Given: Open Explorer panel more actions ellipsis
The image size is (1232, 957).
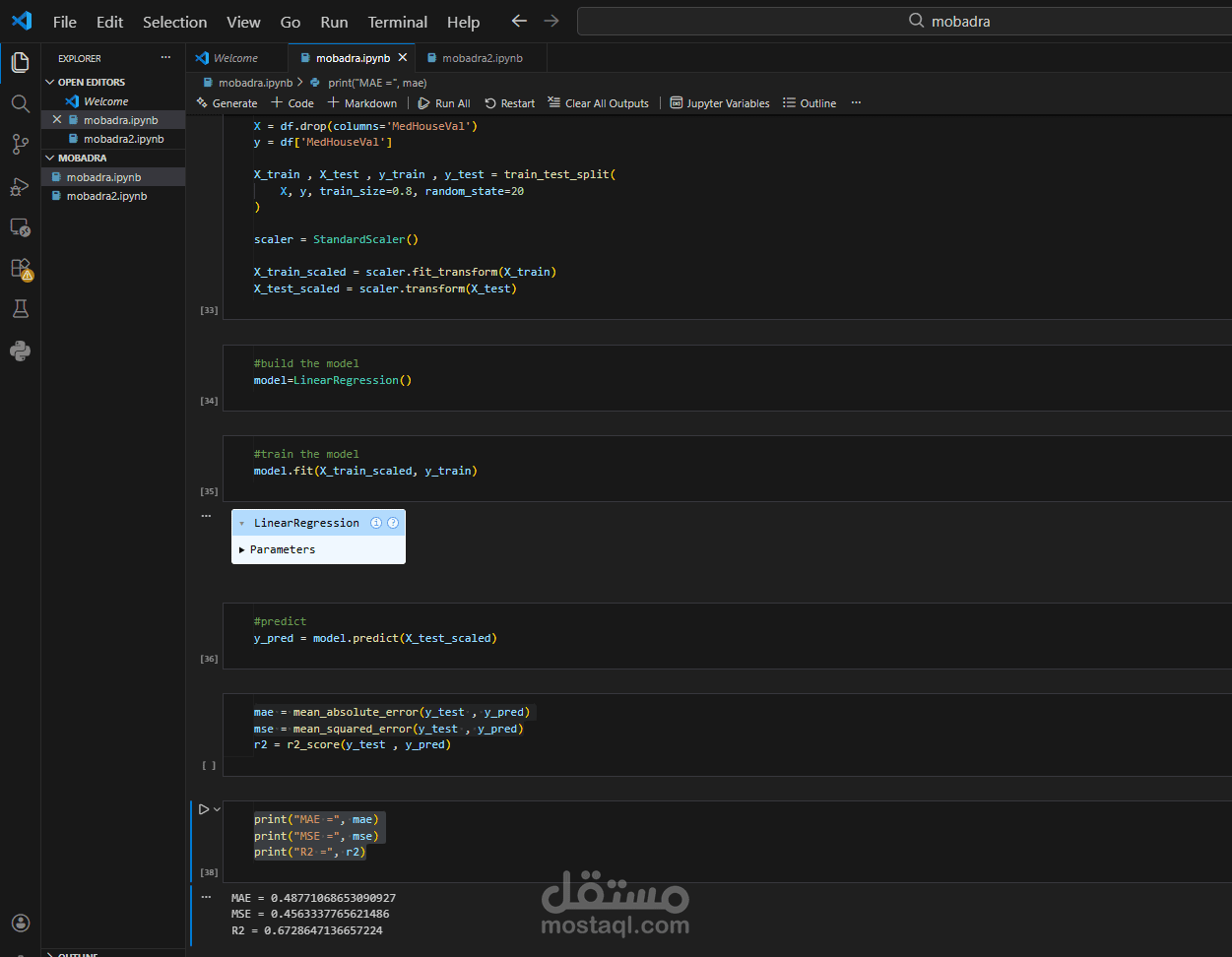Looking at the screenshot, I should pyautogui.click(x=165, y=58).
